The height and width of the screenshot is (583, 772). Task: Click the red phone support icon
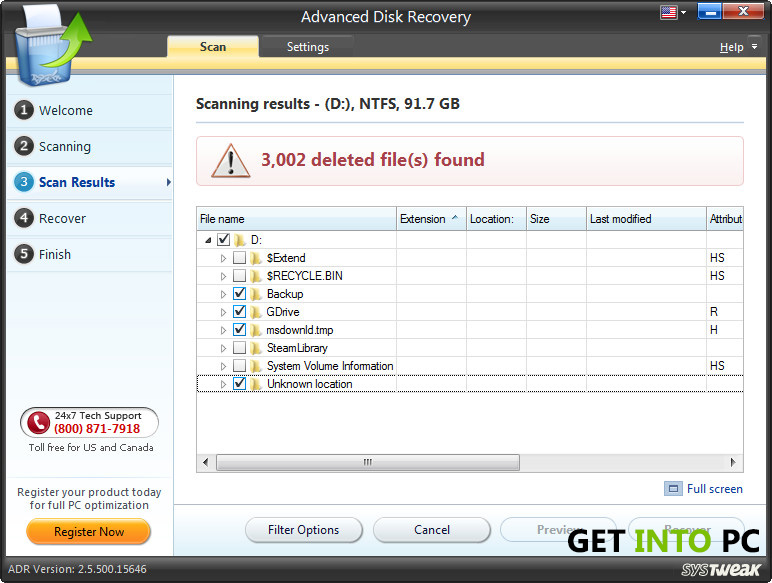pyautogui.click(x=38, y=423)
